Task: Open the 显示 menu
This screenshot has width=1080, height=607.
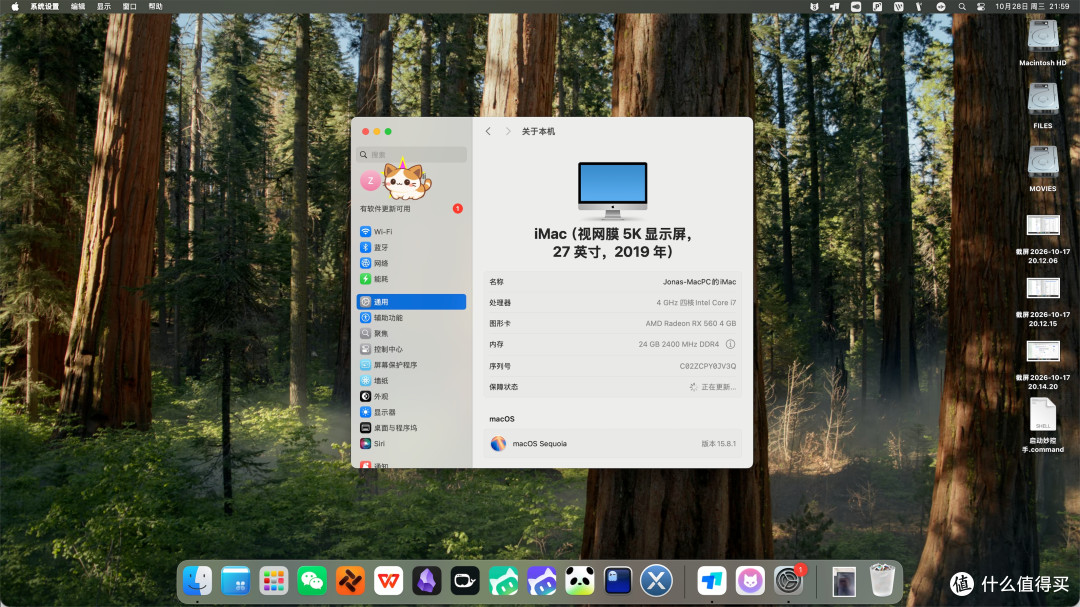Action: coord(104,6)
